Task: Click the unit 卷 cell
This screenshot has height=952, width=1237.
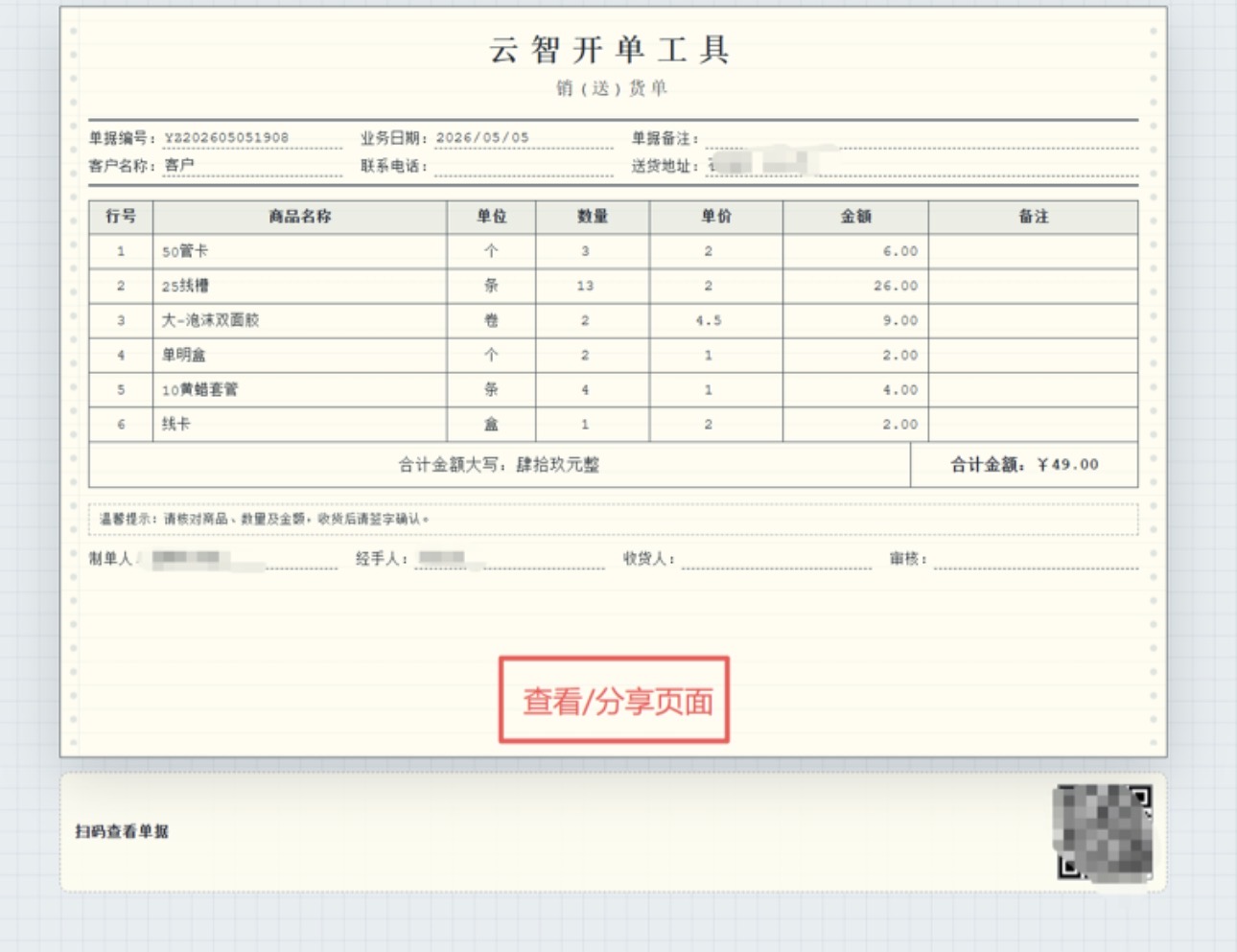Action: point(491,320)
